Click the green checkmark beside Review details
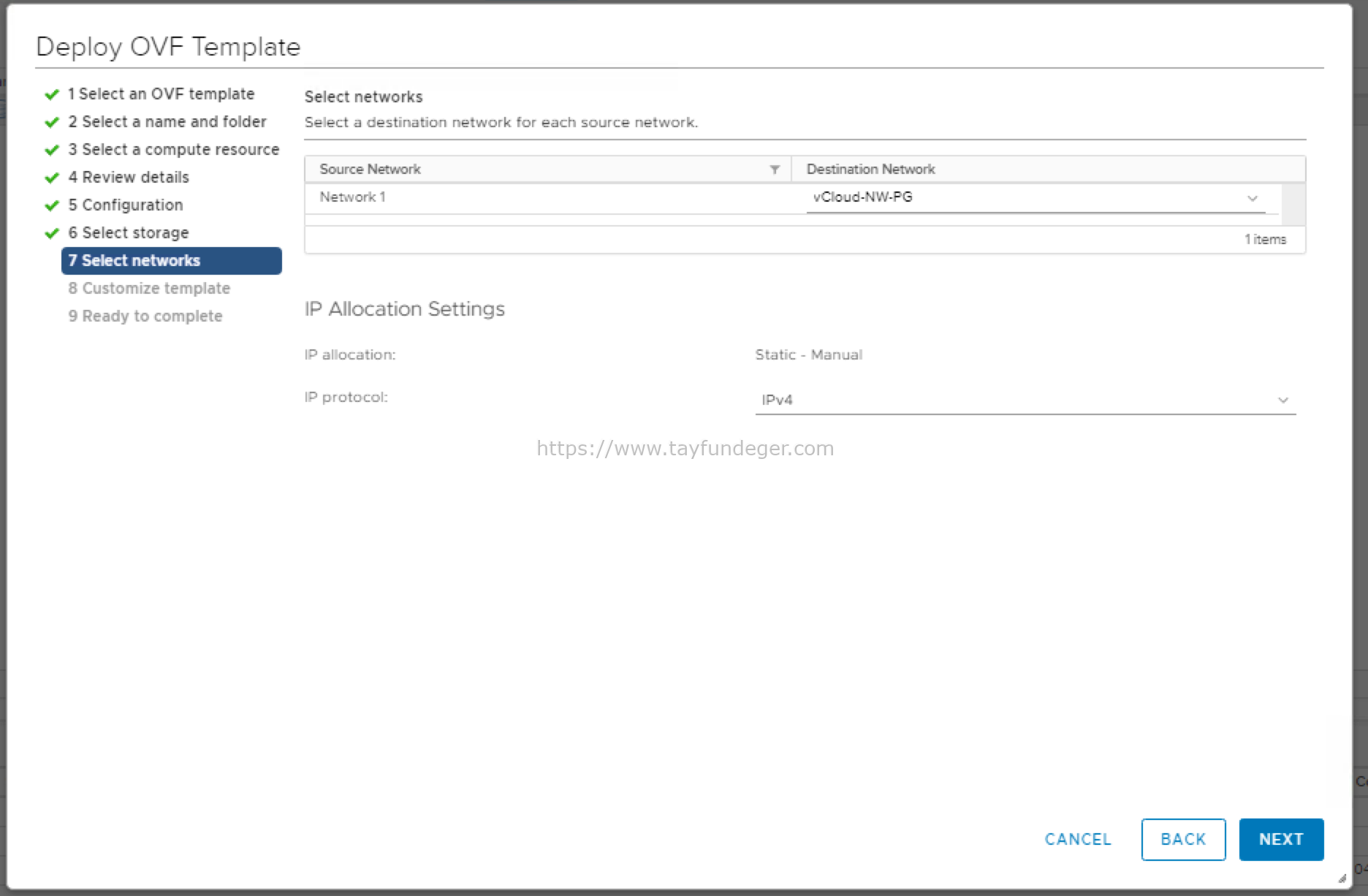Image resolution: width=1368 pixels, height=896 pixels. (x=52, y=178)
